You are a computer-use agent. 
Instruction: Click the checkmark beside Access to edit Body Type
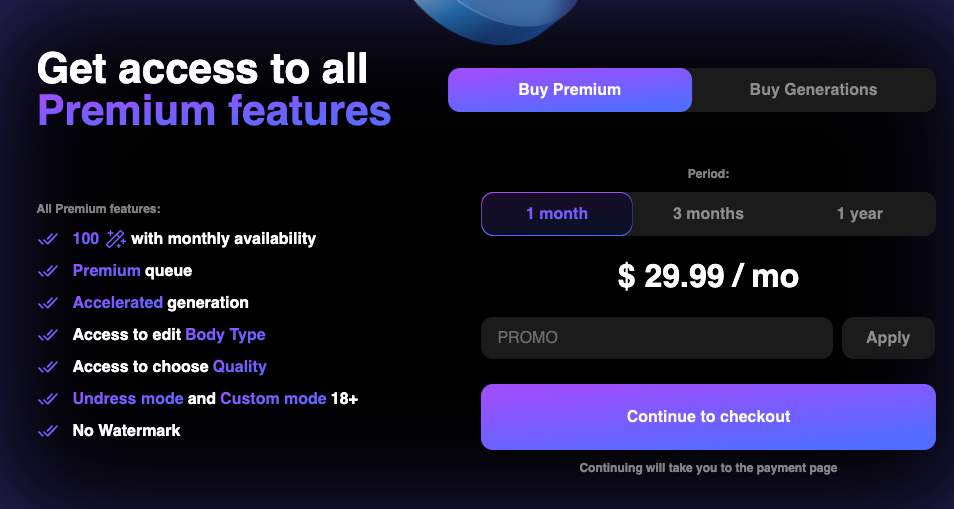(47, 335)
